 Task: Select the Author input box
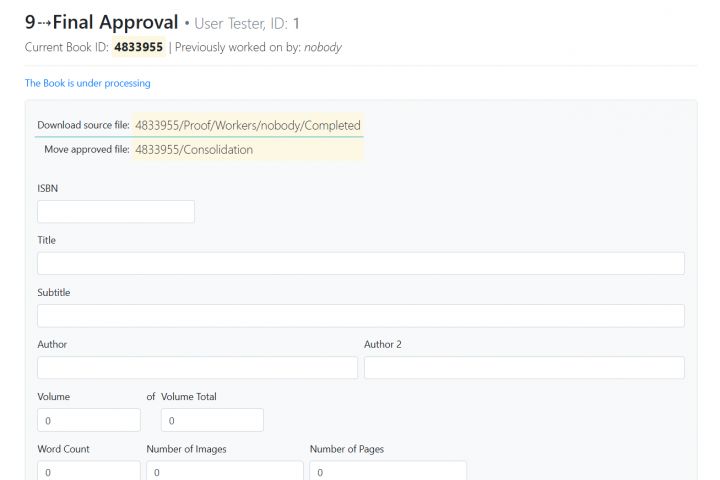(x=197, y=368)
